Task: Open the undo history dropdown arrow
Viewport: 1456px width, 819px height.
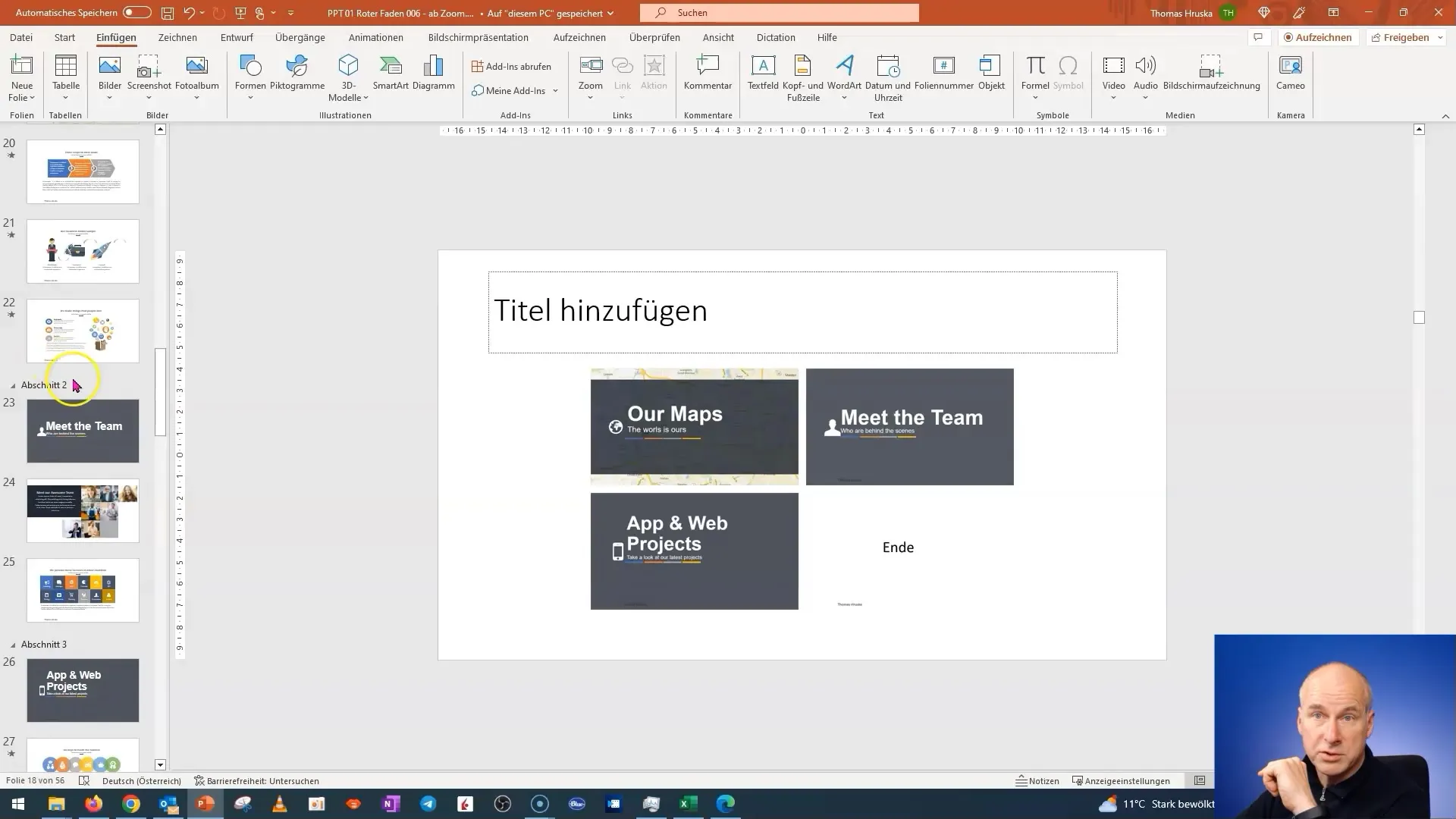Action: (x=202, y=13)
